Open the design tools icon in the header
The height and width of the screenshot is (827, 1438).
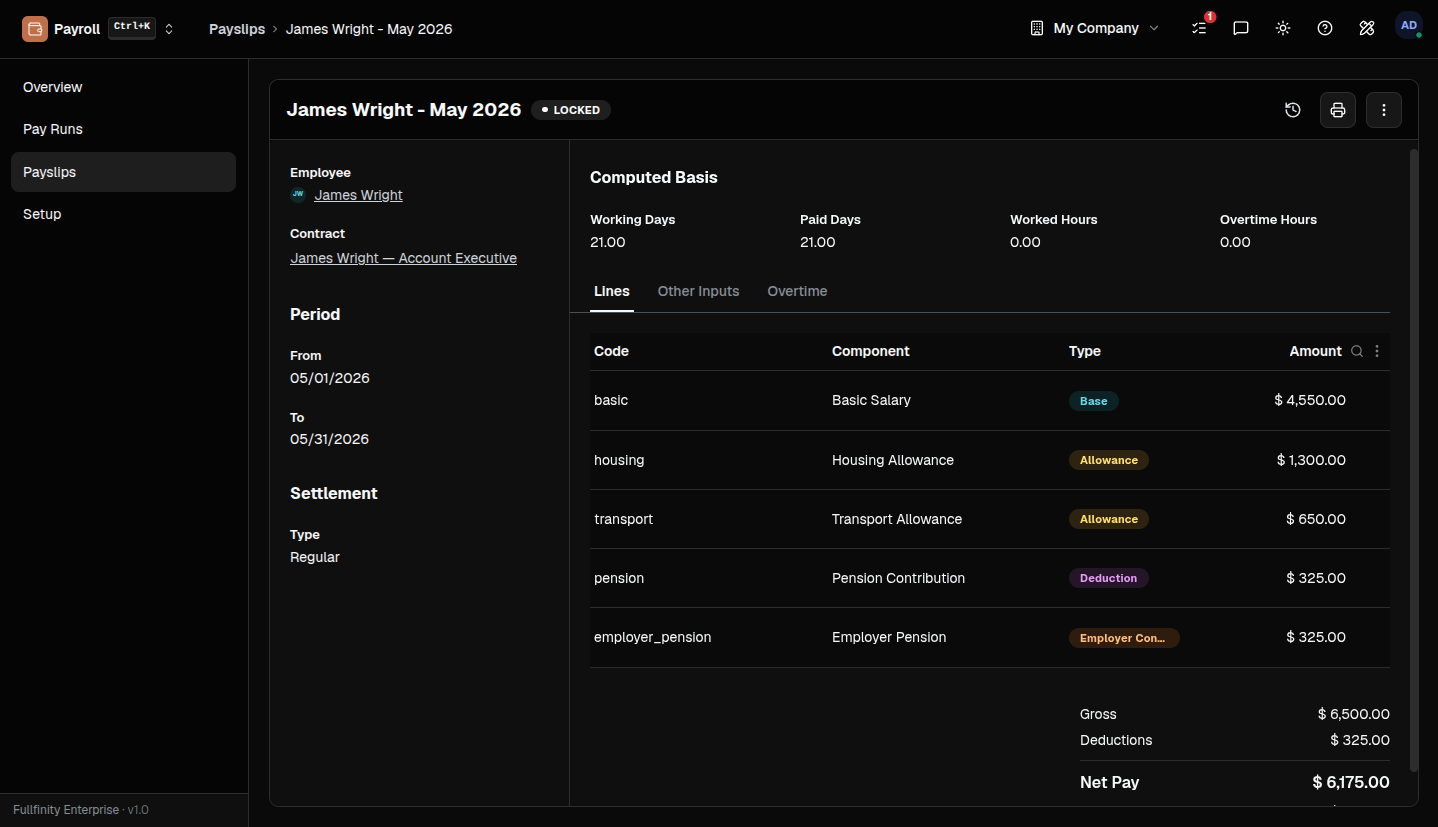(1367, 28)
